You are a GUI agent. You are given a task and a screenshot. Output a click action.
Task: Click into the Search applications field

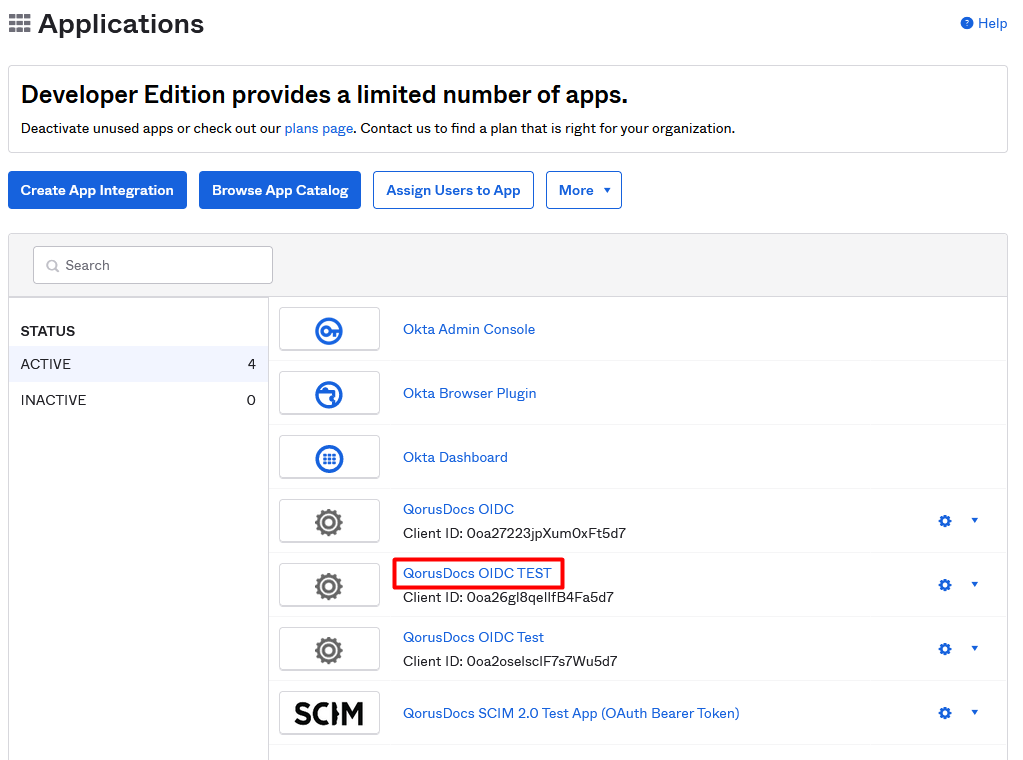coord(153,265)
